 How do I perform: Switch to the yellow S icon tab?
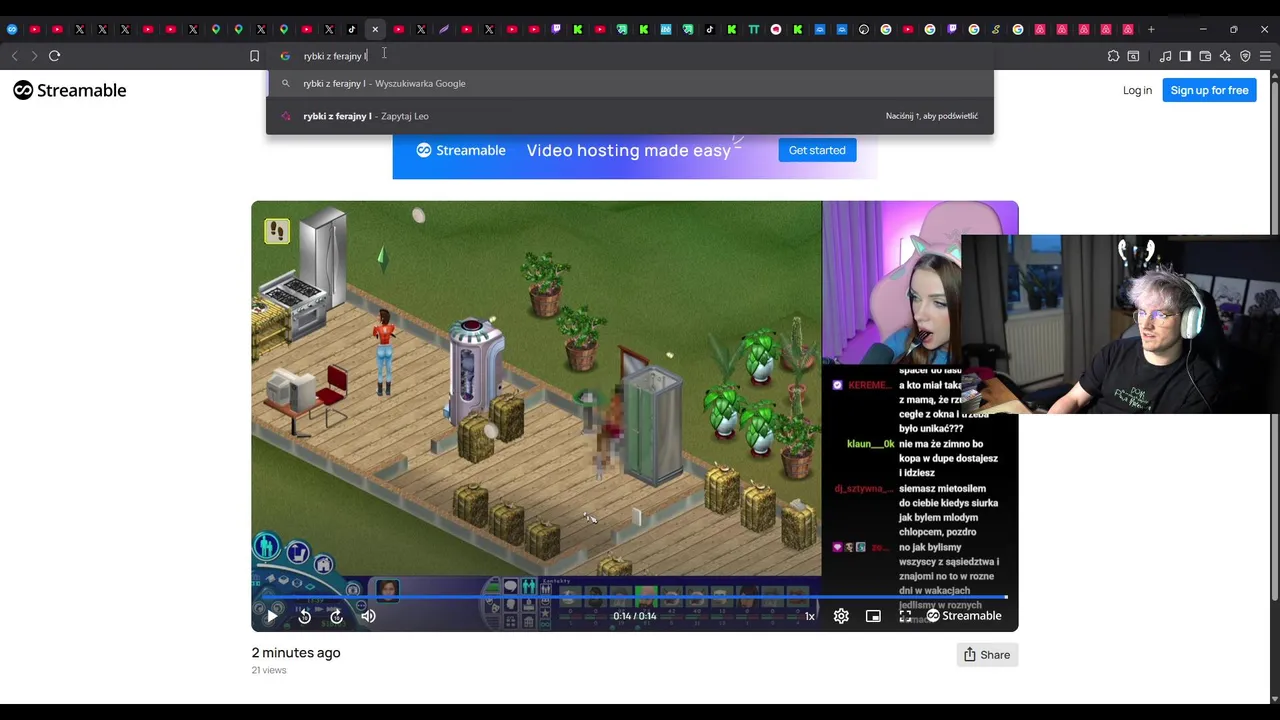point(996,29)
